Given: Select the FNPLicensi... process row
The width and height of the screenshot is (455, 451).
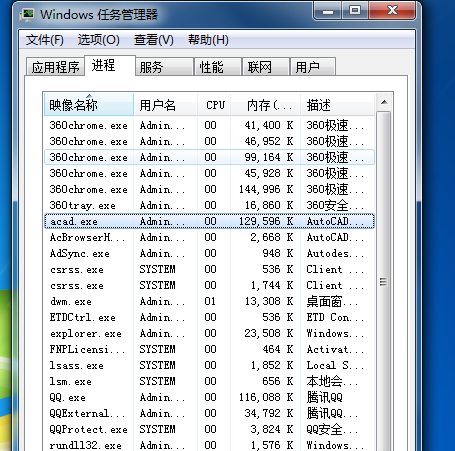Looking at the screenshot, I should click(209, 349).
